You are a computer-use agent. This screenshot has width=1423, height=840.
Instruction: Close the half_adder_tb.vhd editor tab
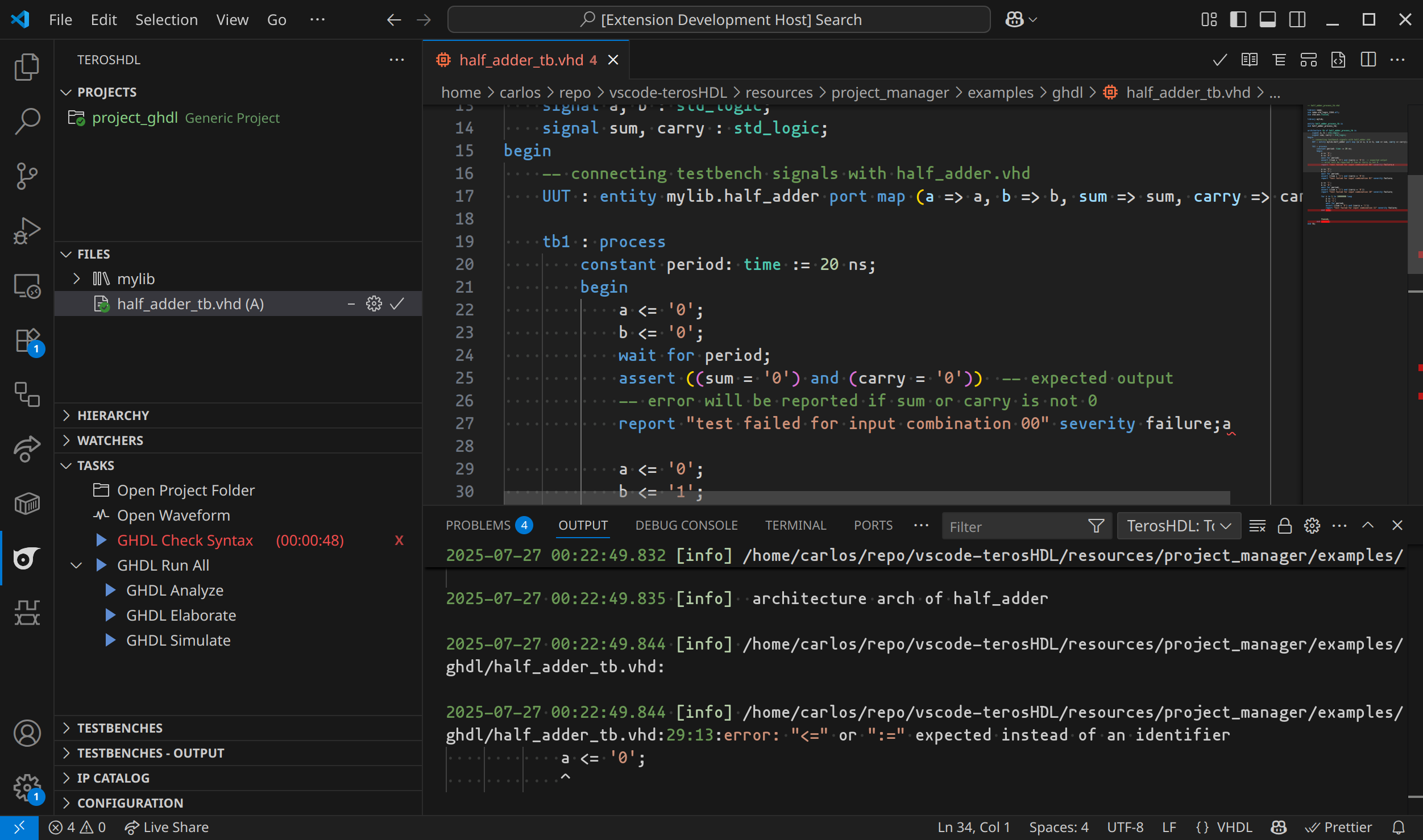(613, 60)
